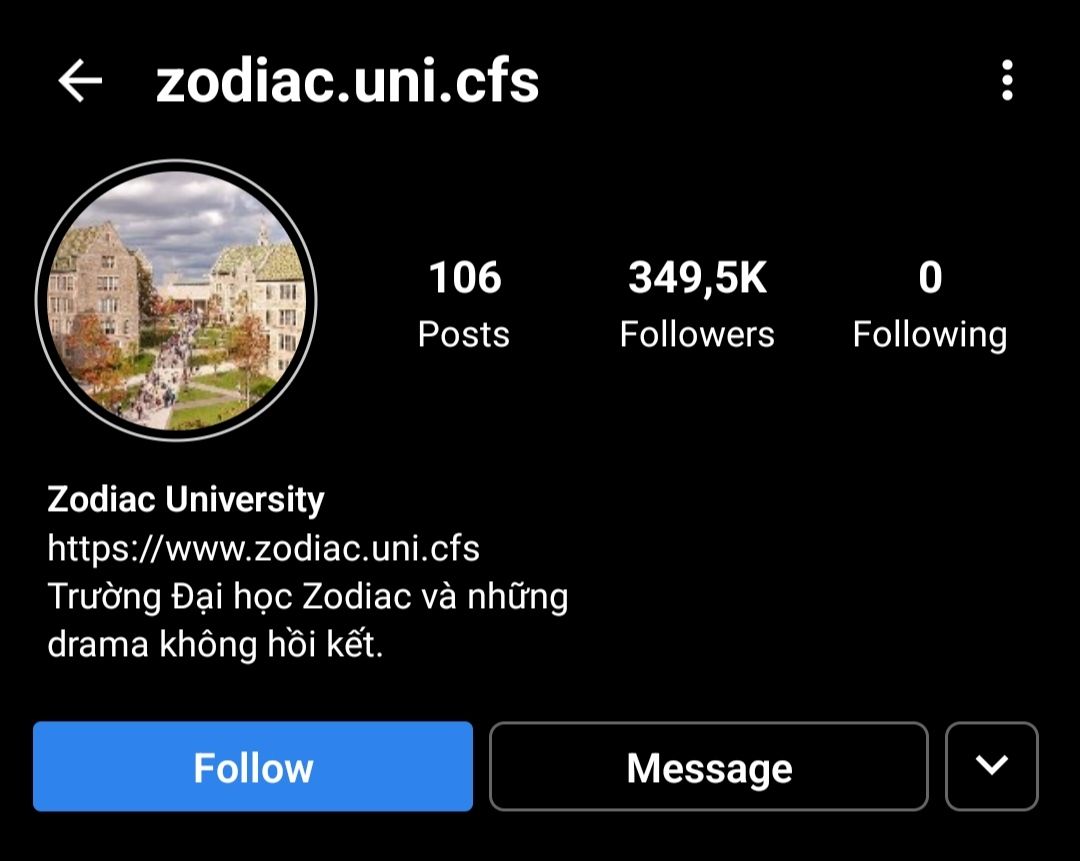Screen dimensions: 1080x861
Task: Tap the 349,5K followers count
Action: 697,278
